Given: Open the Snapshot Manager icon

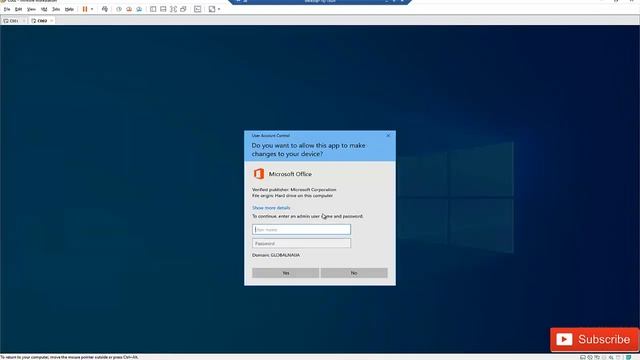Looking at the screenshot, I should coord(139,9).
